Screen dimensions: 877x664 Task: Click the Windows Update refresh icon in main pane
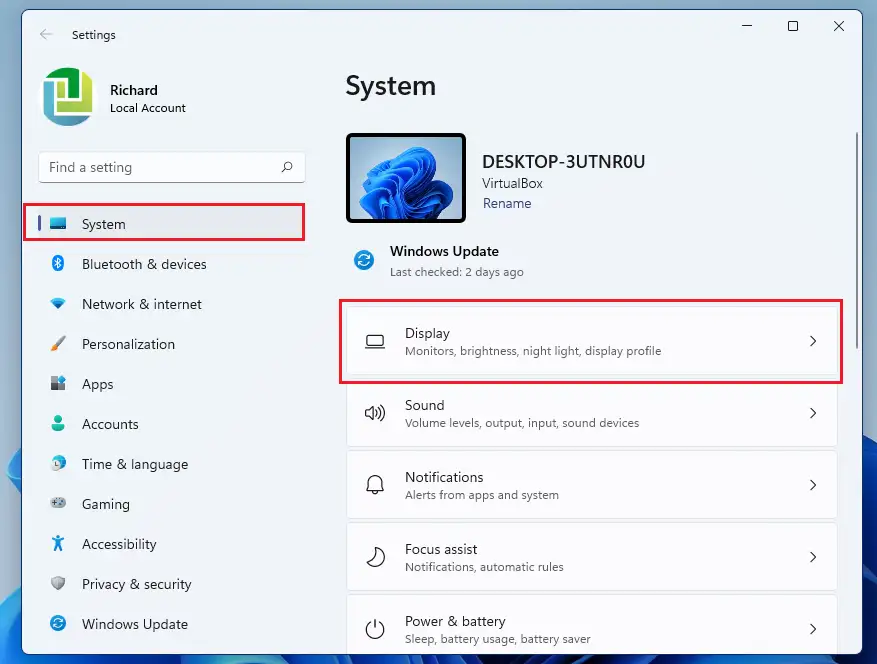coord(364,260)
